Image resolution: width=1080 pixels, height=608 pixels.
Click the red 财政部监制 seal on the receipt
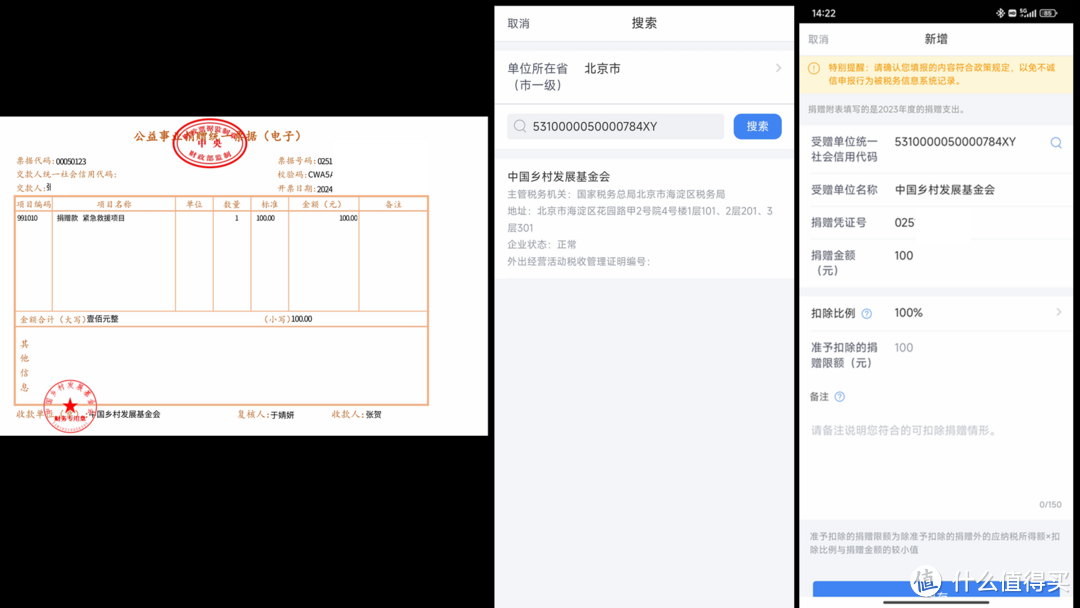pyautogui.click(x=209, y=143)
